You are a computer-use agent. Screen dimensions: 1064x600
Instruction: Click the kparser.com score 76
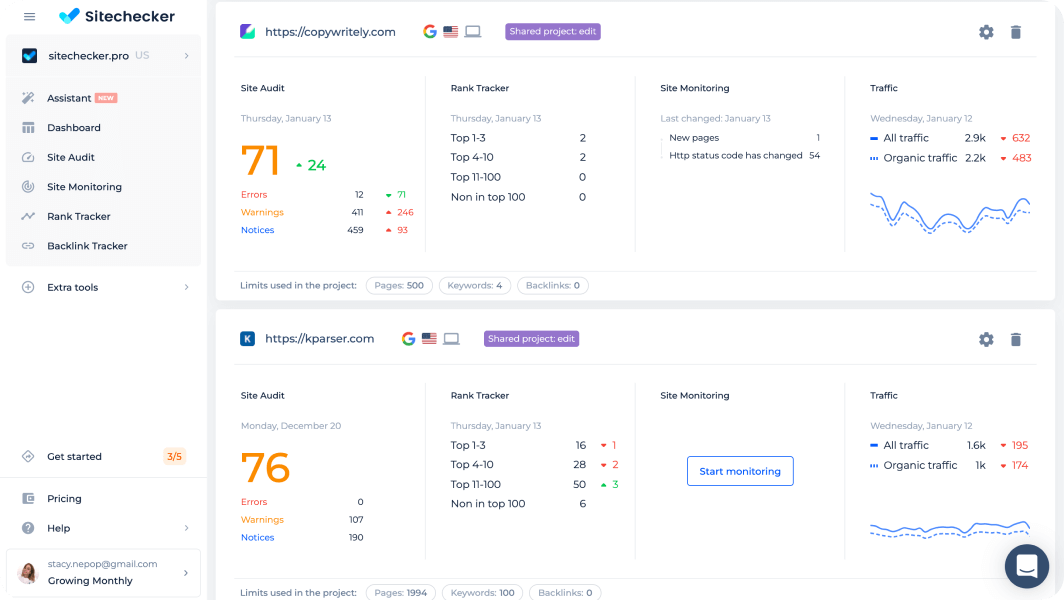265,468
